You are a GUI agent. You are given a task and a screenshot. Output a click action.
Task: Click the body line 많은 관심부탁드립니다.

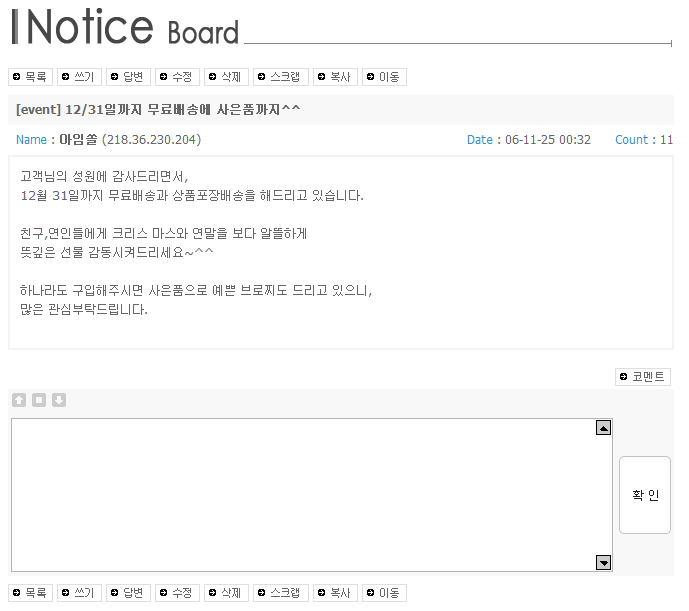pos(84,309)
